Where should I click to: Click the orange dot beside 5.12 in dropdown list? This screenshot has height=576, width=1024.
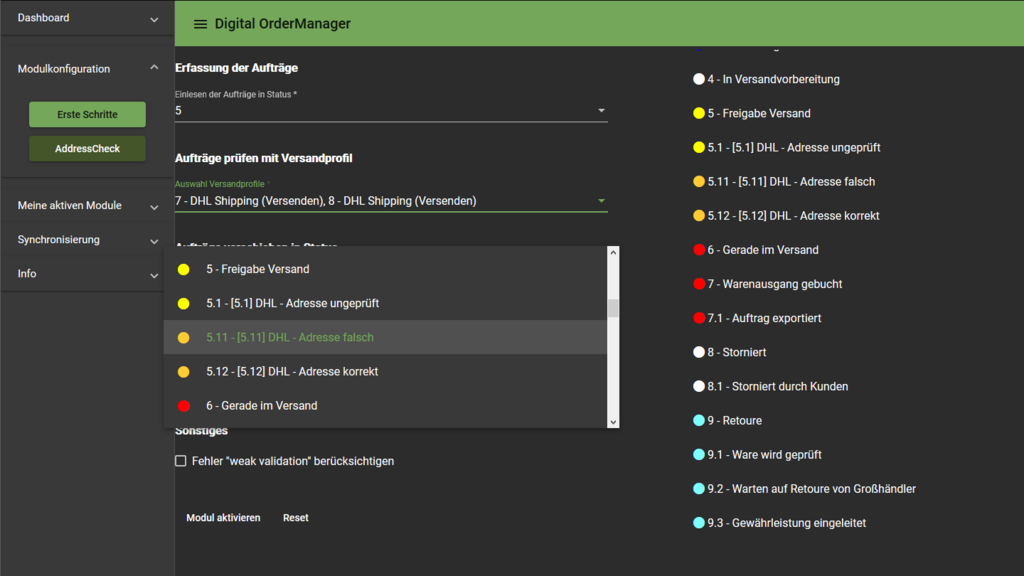pyautogui.click(x=183, y=372)
